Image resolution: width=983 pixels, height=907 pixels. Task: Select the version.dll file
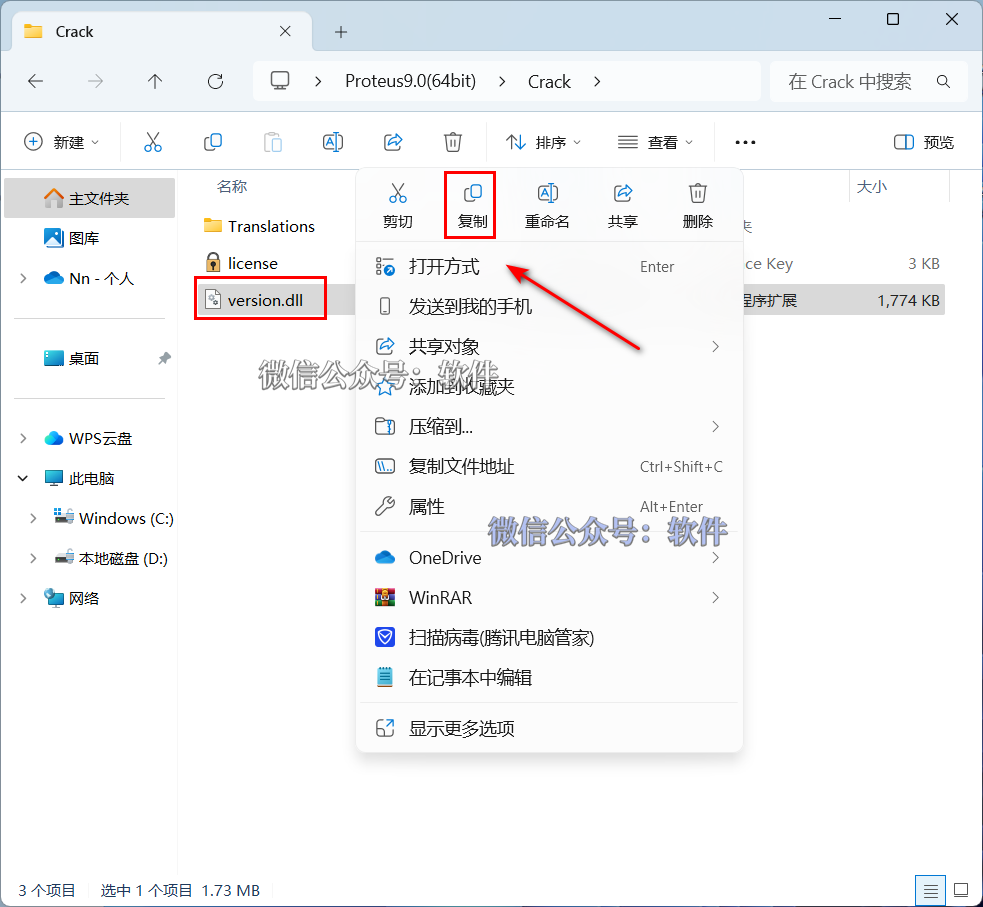click(254, 300)
